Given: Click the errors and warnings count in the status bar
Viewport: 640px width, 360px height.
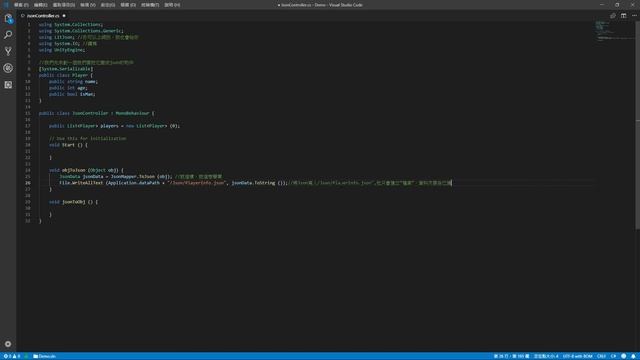Looking at the screenshot, I should 12,356.
